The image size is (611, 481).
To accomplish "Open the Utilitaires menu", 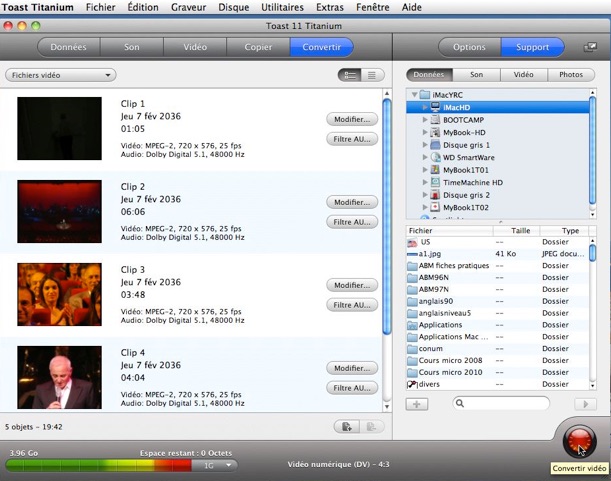I will (282, 7).
